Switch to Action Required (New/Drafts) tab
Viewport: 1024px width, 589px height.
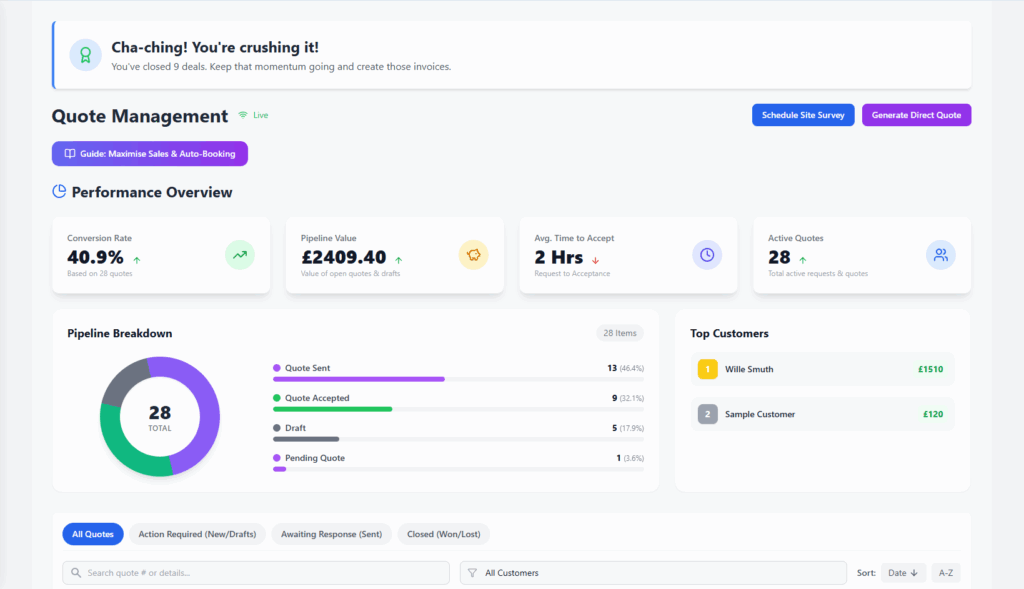[x=197, y=534]
